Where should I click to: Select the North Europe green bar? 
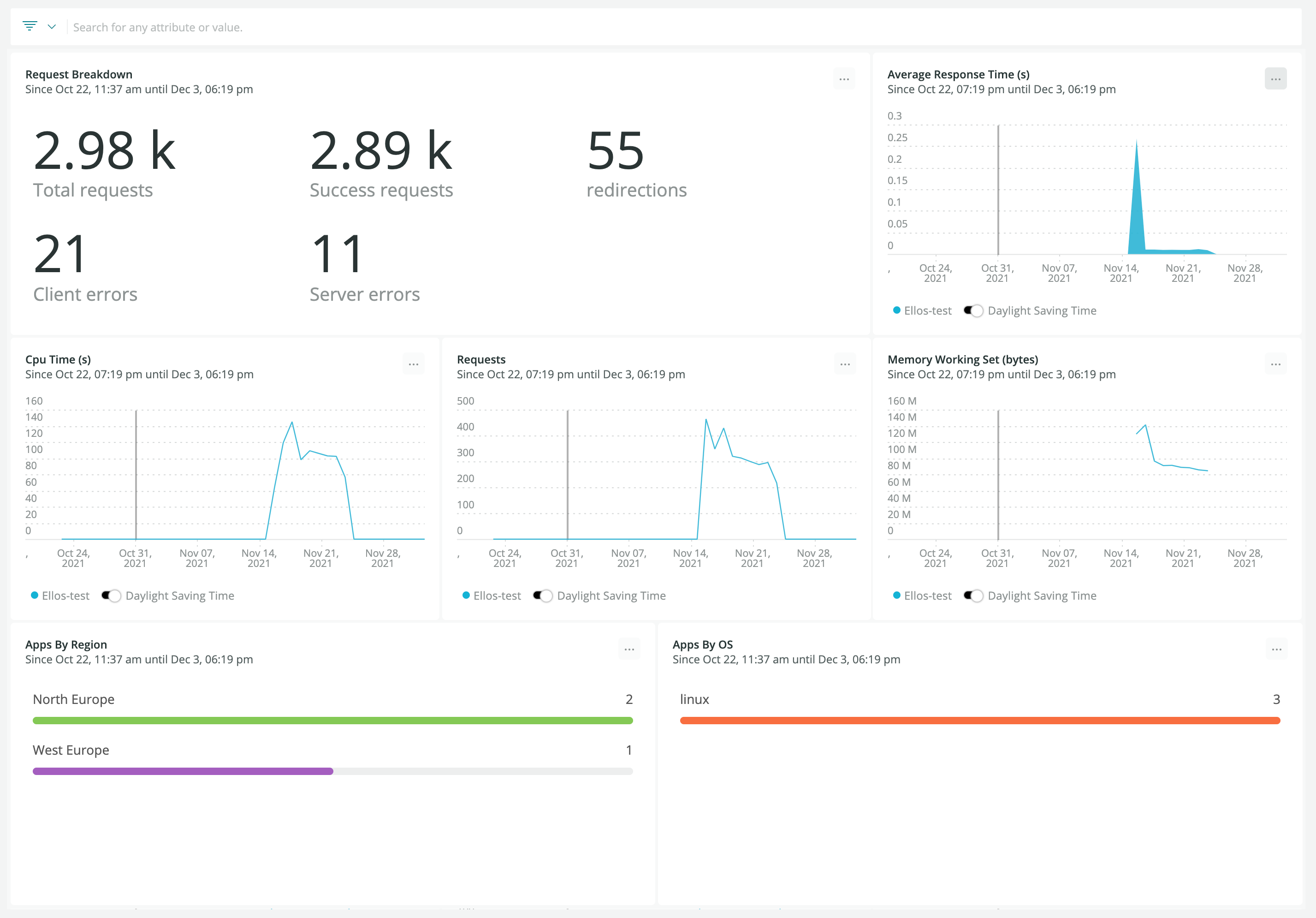332,720
